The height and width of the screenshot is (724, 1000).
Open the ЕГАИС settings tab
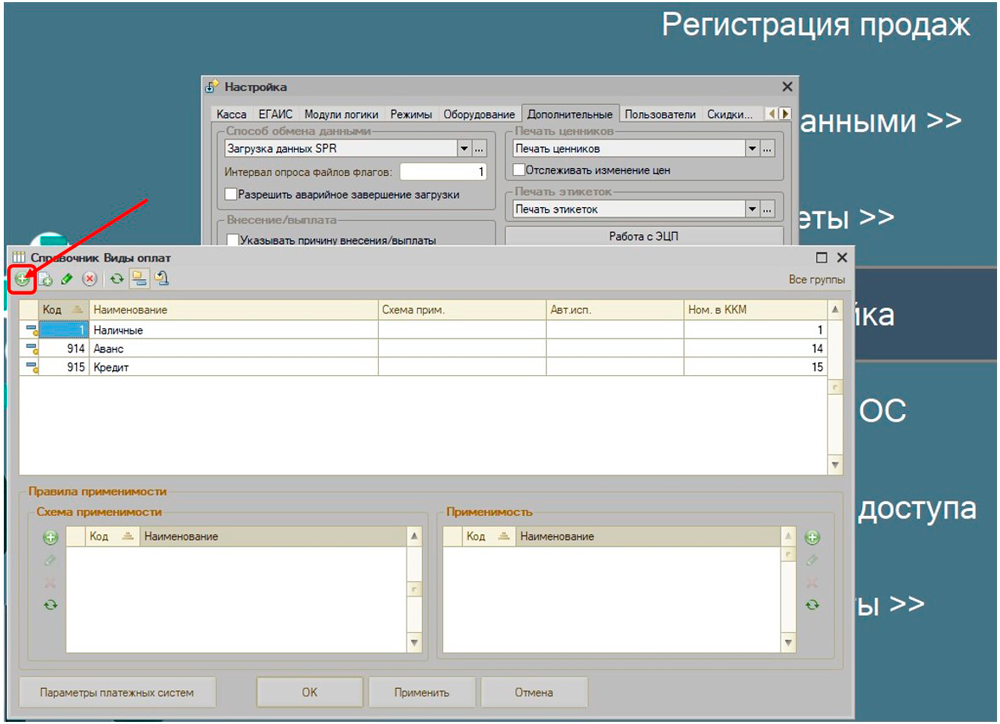tap(275, 115)
